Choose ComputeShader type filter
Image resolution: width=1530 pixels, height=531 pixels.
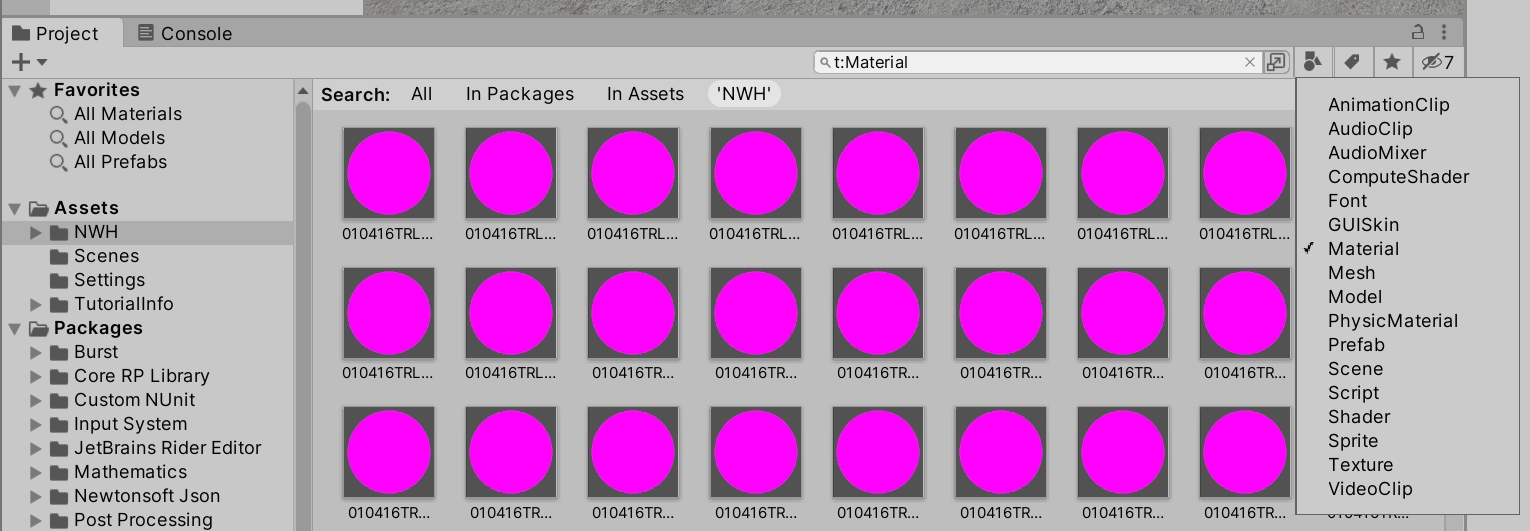click(x=1398, y=177)
